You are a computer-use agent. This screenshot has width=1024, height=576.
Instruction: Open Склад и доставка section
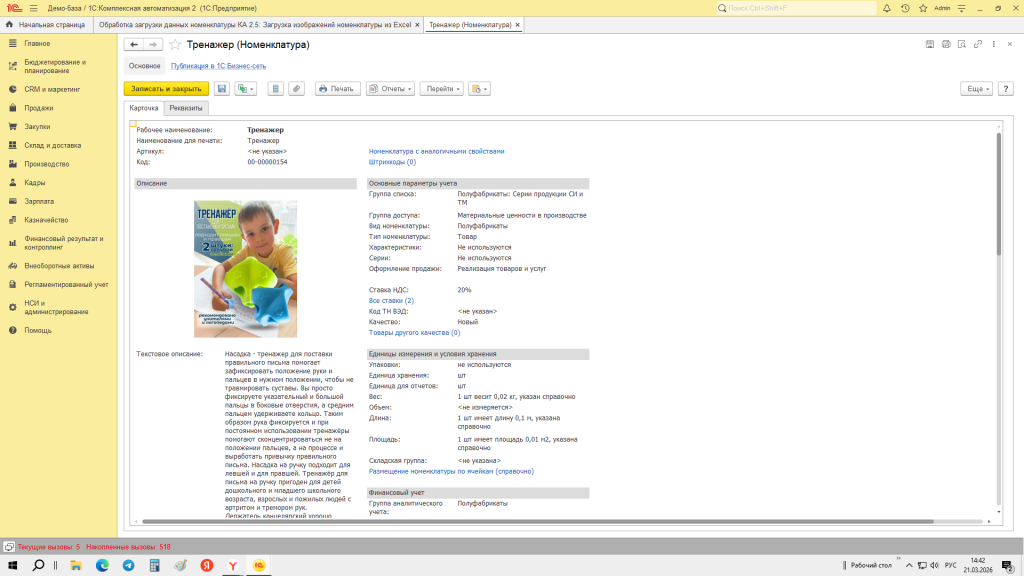pyautogui.click(x=53, y=146)
